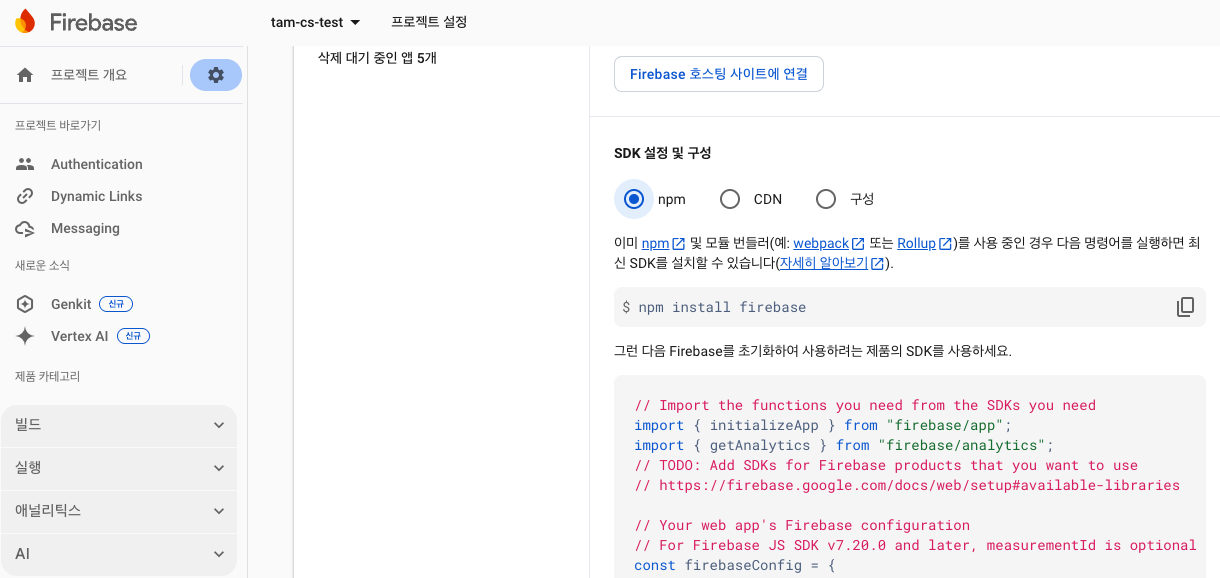Click the 제품 카테고리 section label
1220x578 pixels.
pos(48,376)
